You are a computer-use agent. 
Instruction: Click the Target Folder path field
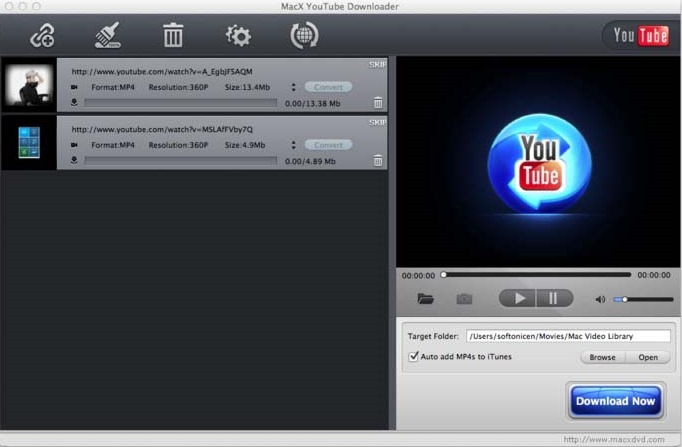click(x=568, y=336)
